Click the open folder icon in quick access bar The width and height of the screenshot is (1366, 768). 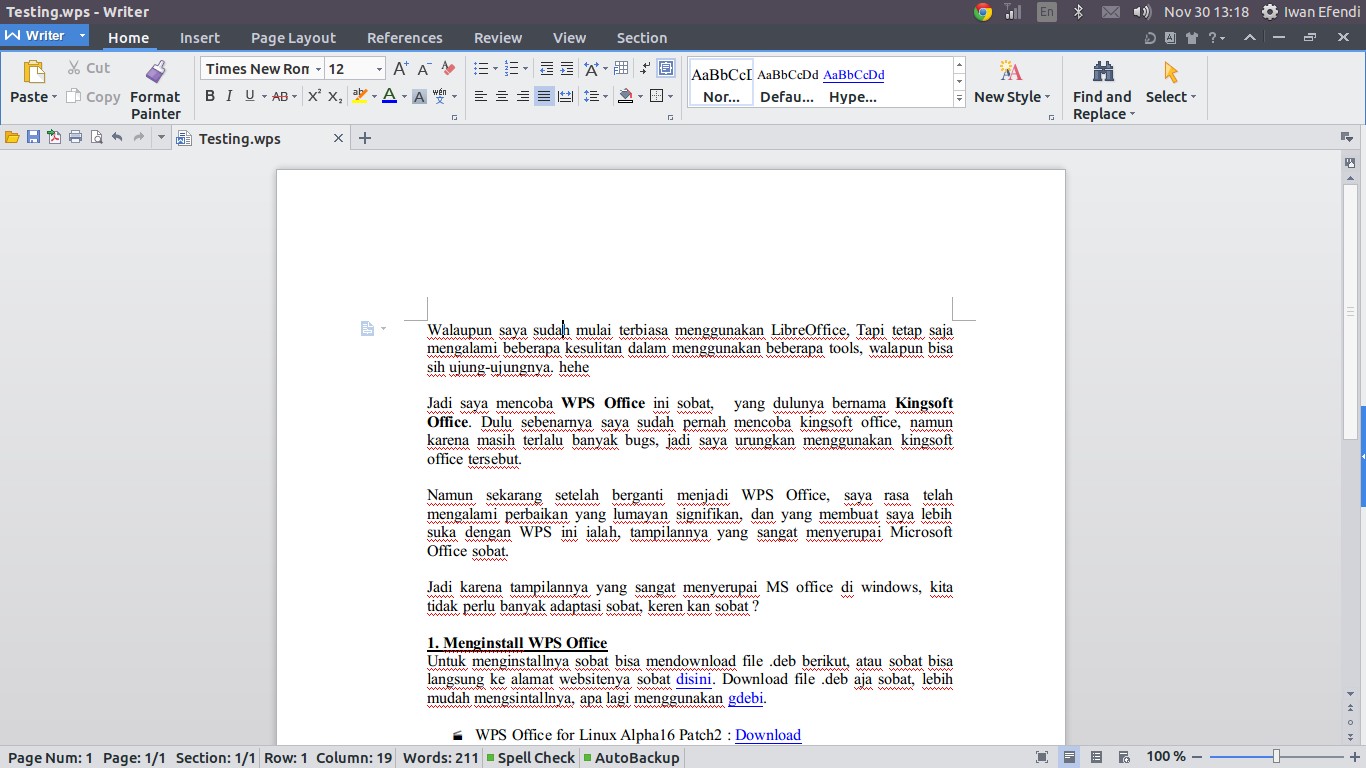pos(12,138)
